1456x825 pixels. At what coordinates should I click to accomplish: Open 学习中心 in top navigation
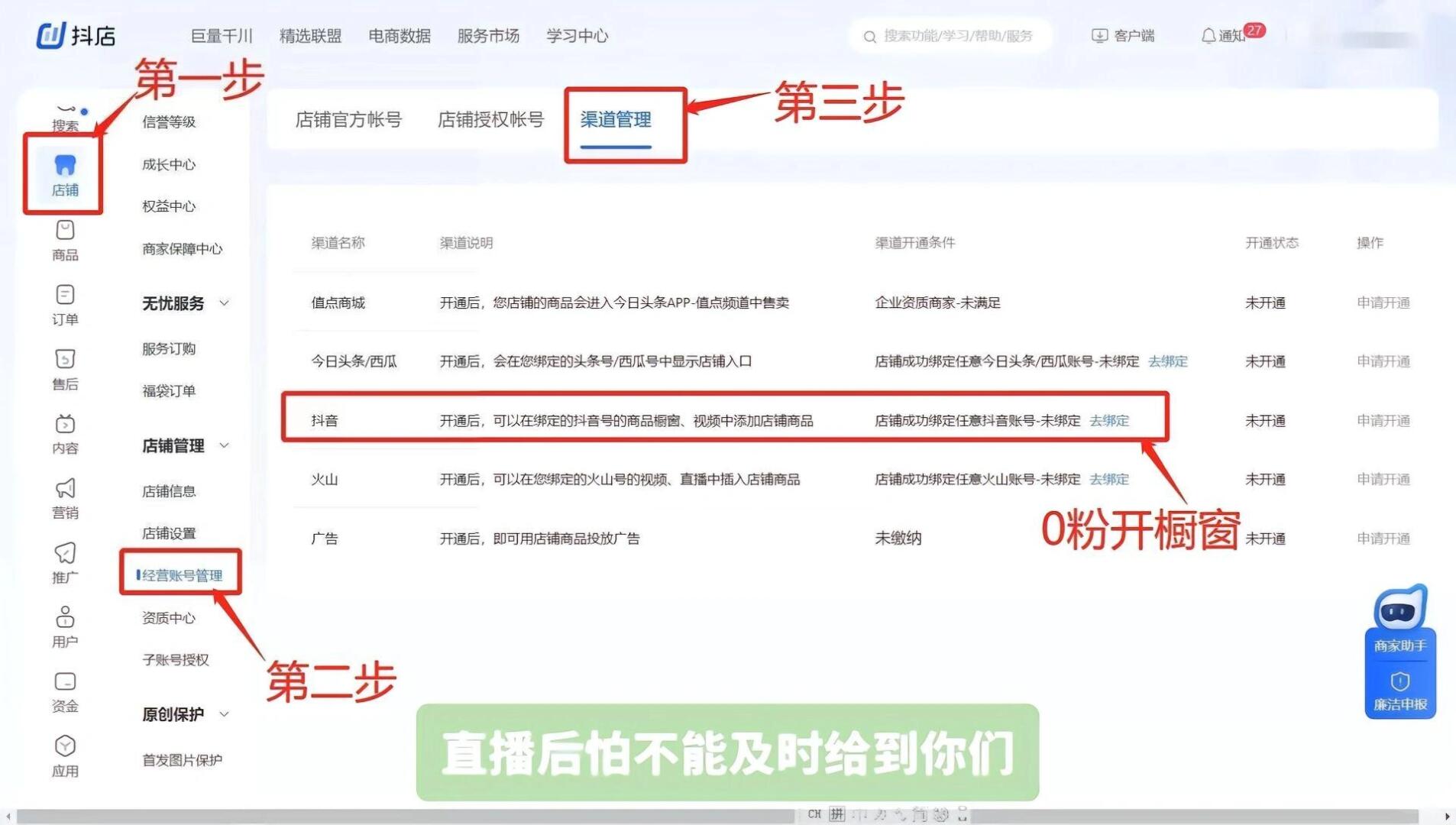[577, 36]
